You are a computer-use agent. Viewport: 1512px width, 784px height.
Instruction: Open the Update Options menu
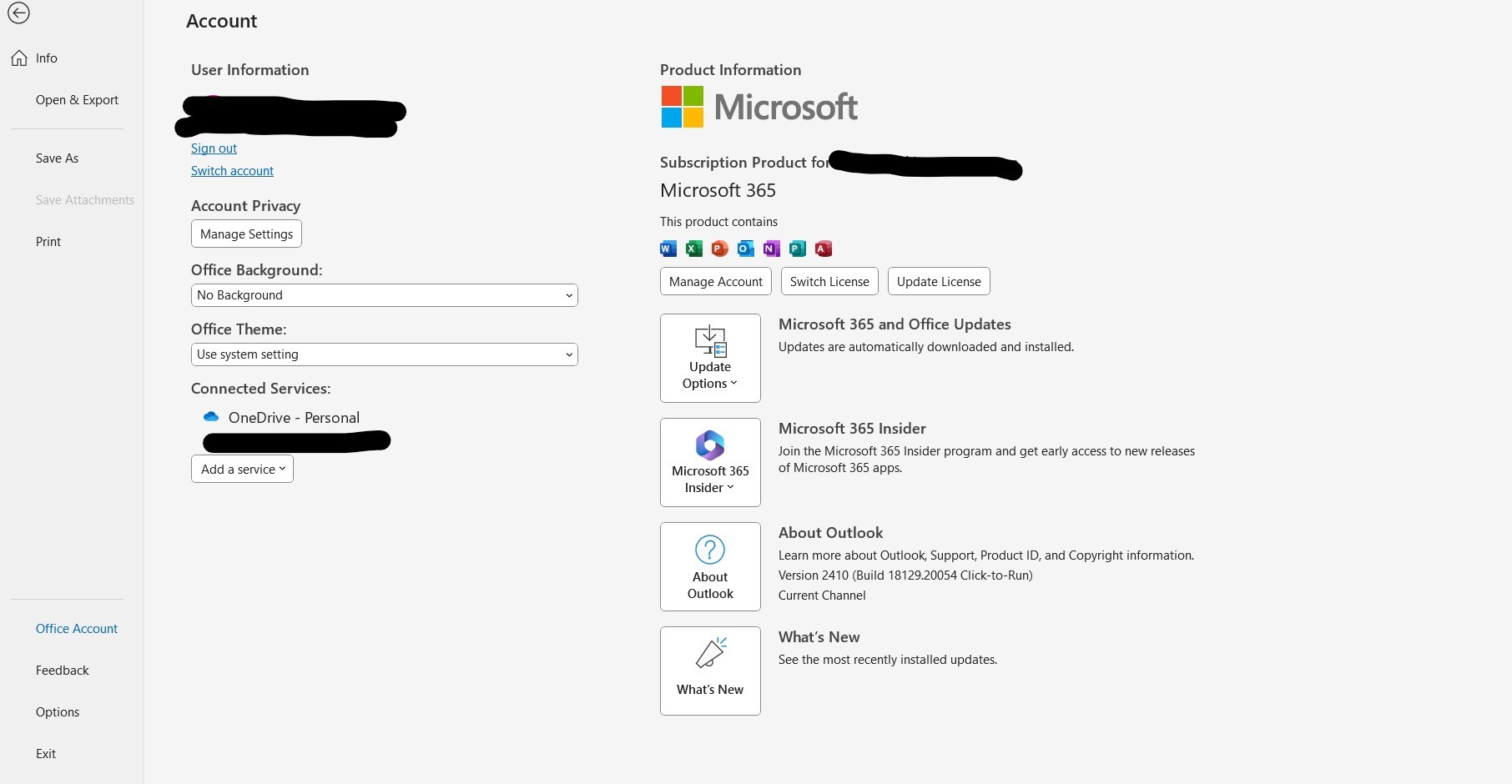tap(709, 358)
